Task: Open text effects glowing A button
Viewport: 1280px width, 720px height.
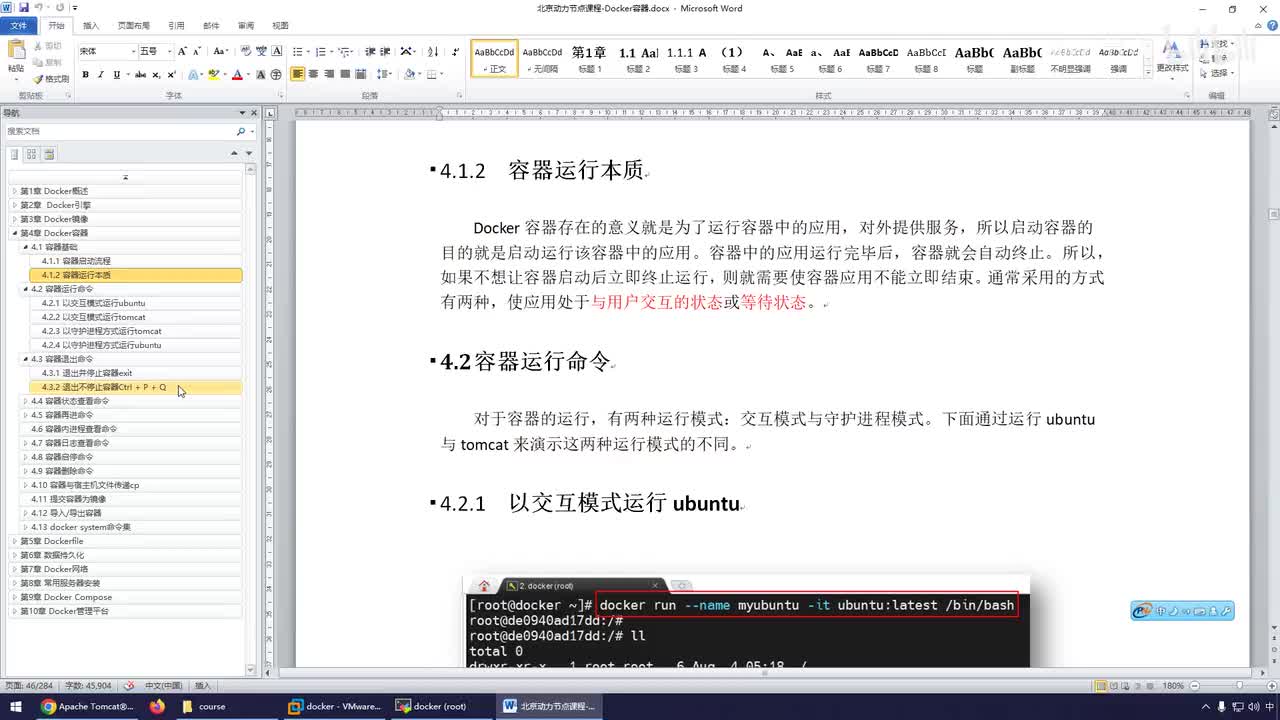Action: pyautogui.click(x=193, y=74)
